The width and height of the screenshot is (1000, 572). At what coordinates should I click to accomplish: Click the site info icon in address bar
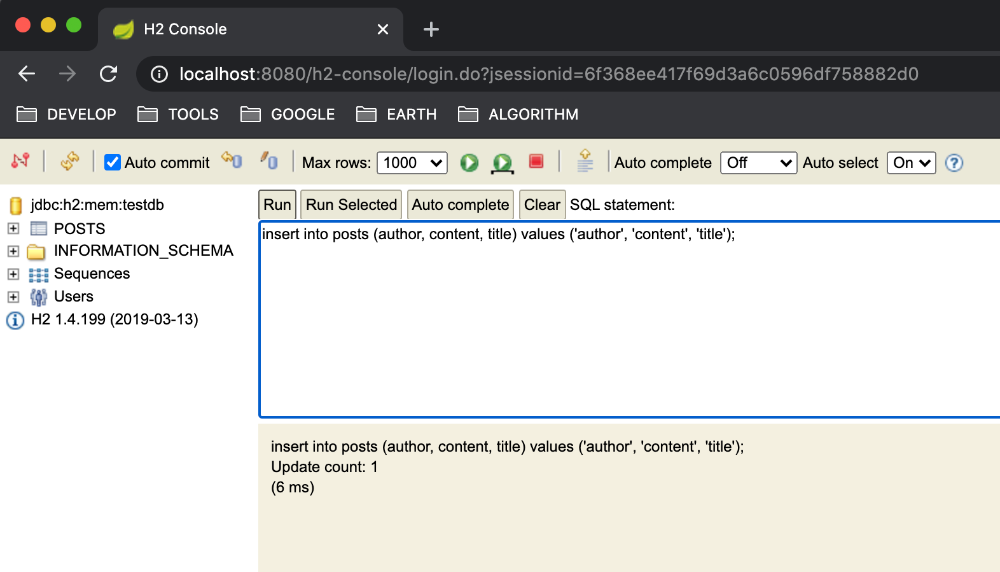tap(159, 75)
